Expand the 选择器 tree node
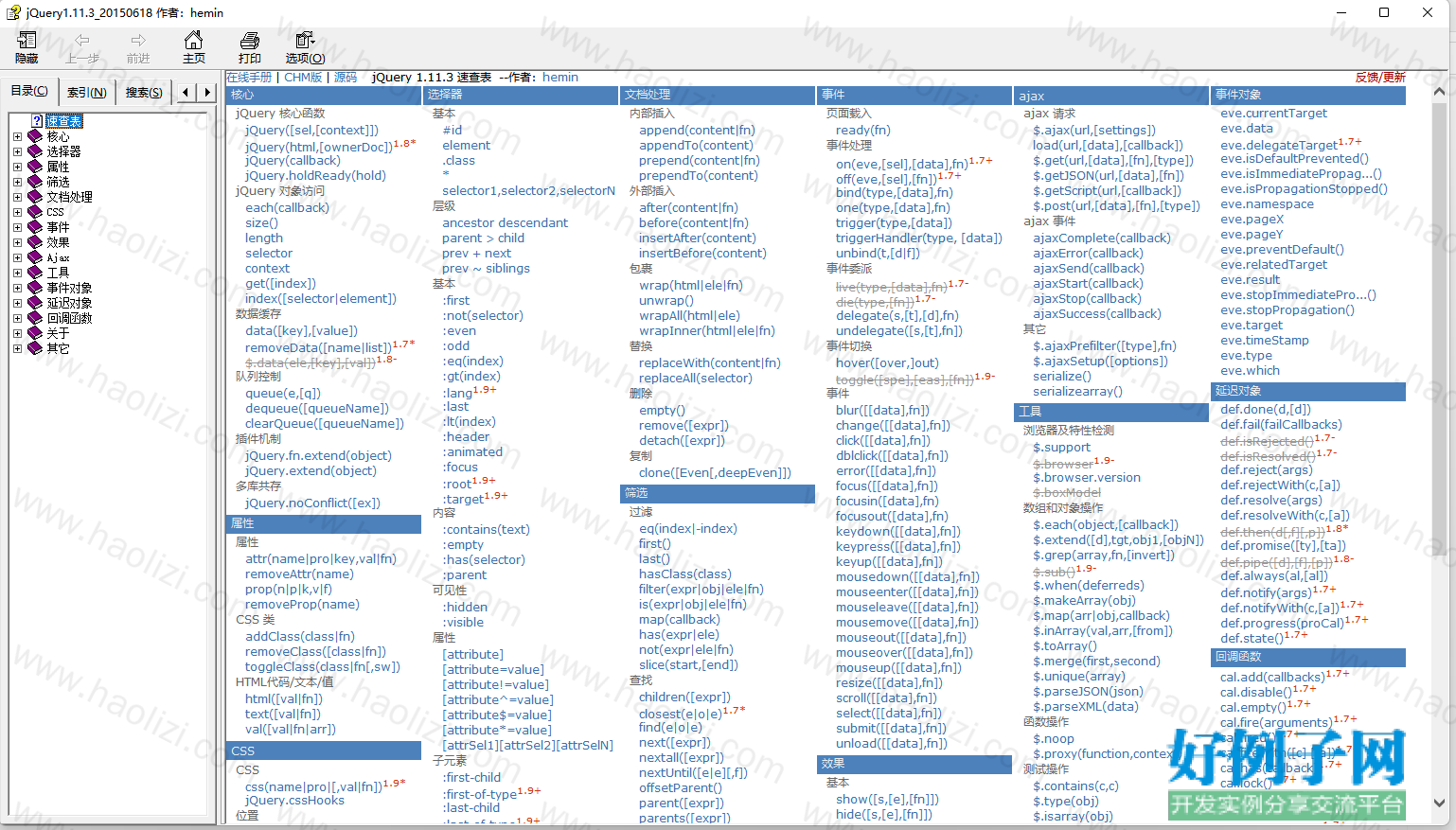 tap(17, 151)
